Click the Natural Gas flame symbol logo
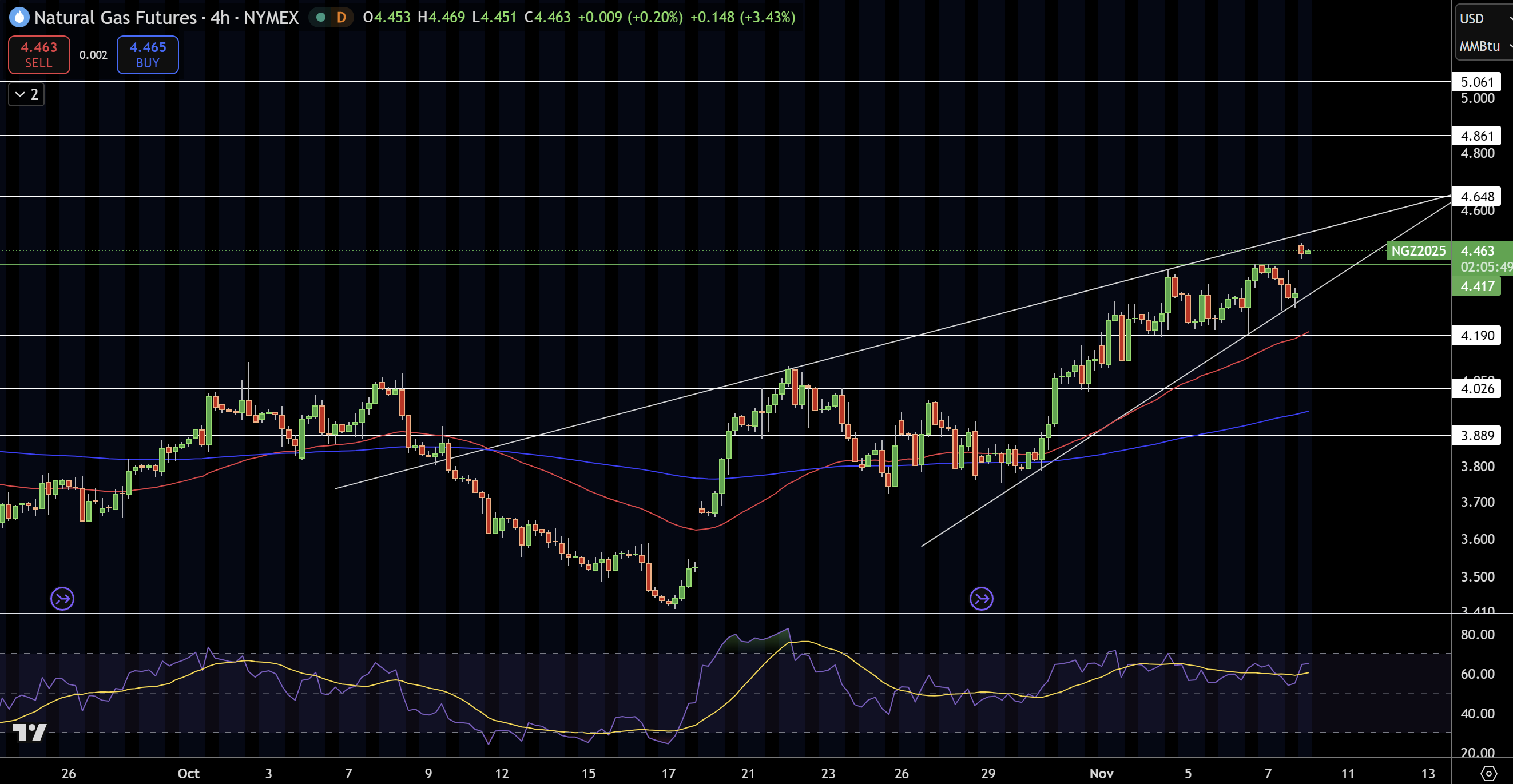 (19, 17)
